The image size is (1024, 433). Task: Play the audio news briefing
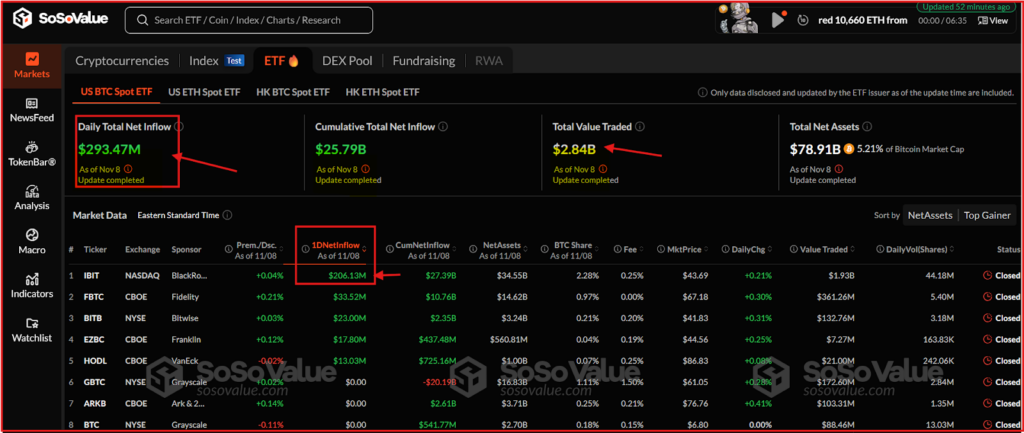[x=777, y=20]
